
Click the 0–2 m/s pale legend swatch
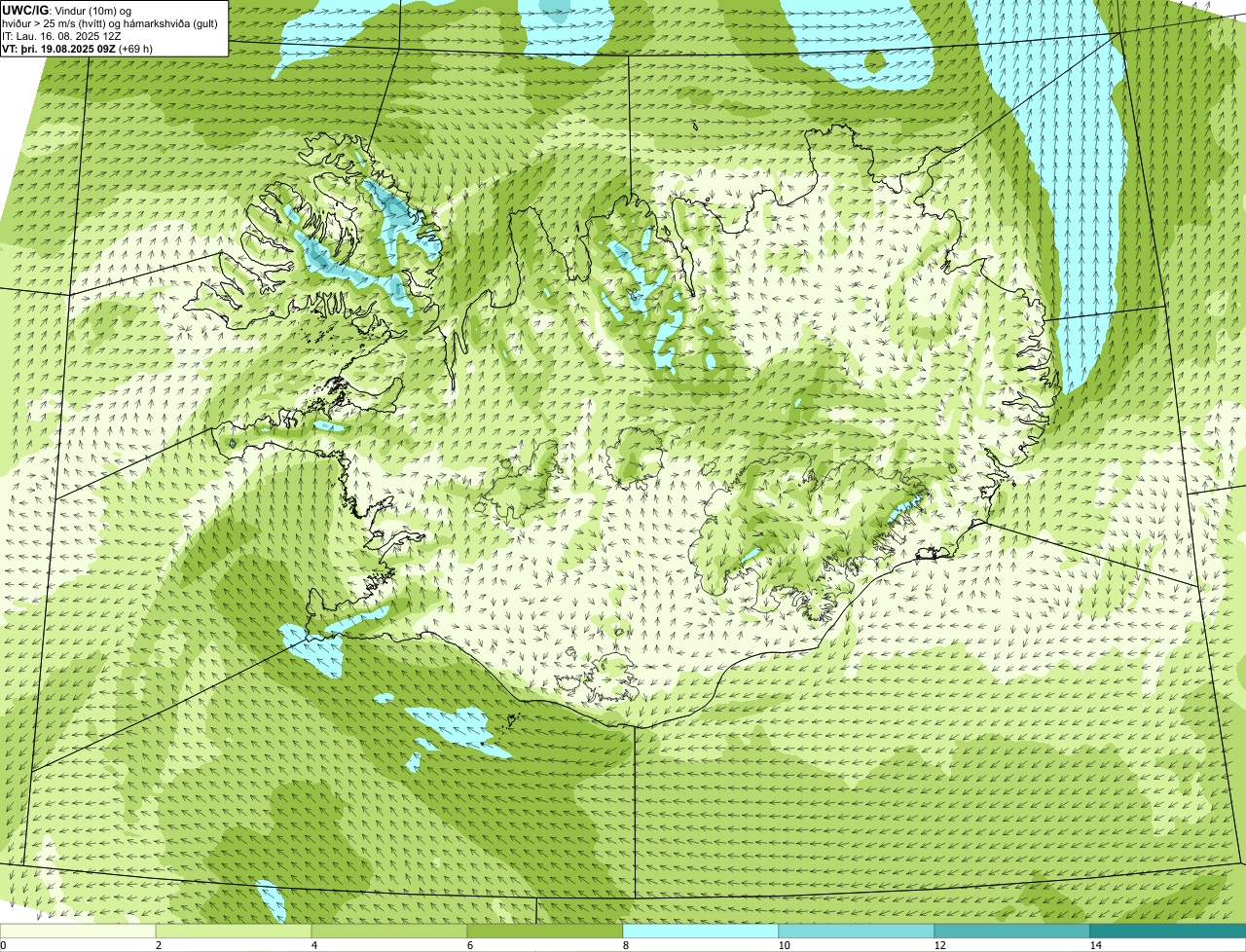[x=78, y=932]
